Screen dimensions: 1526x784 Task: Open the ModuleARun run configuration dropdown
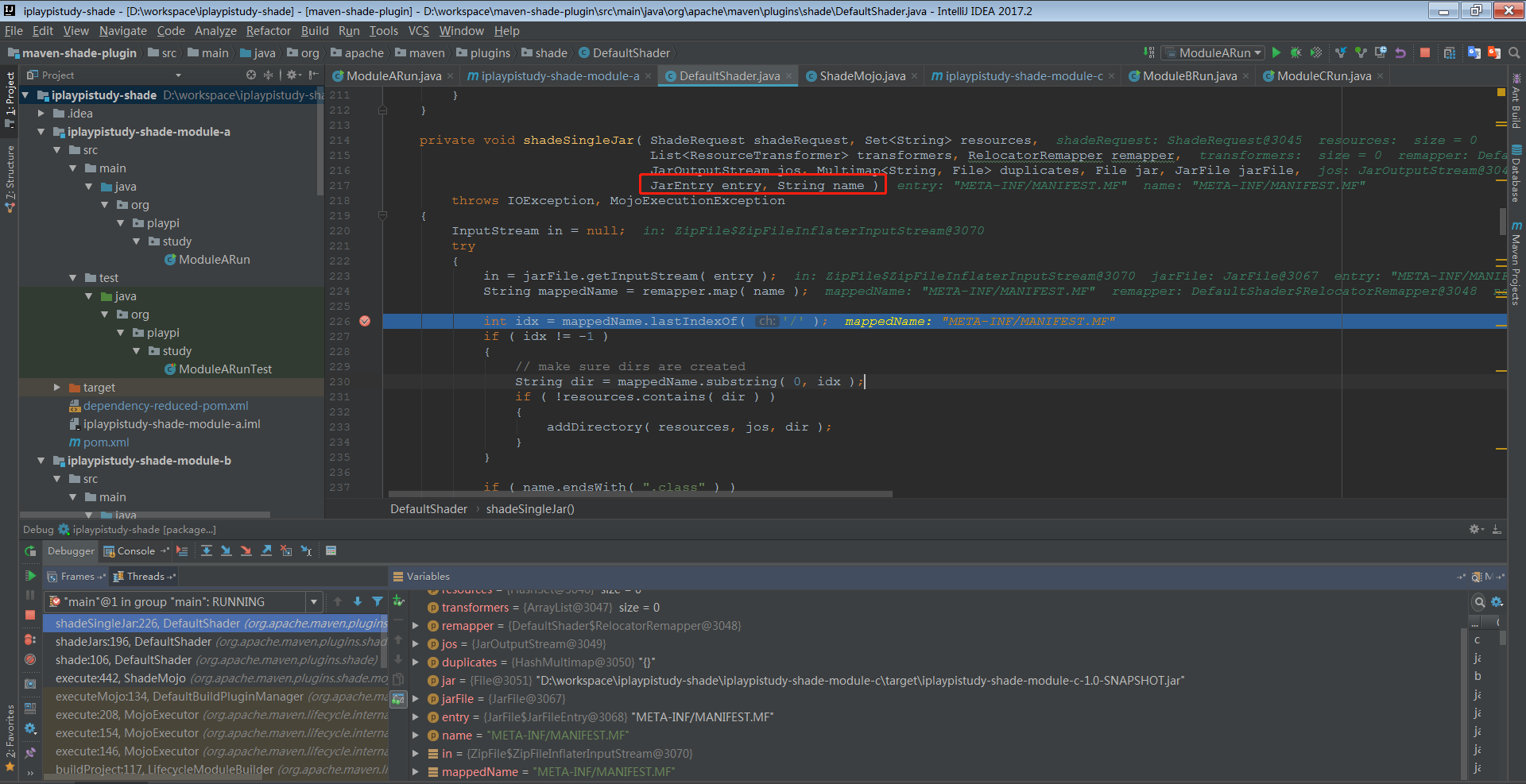pos(1214,52)
